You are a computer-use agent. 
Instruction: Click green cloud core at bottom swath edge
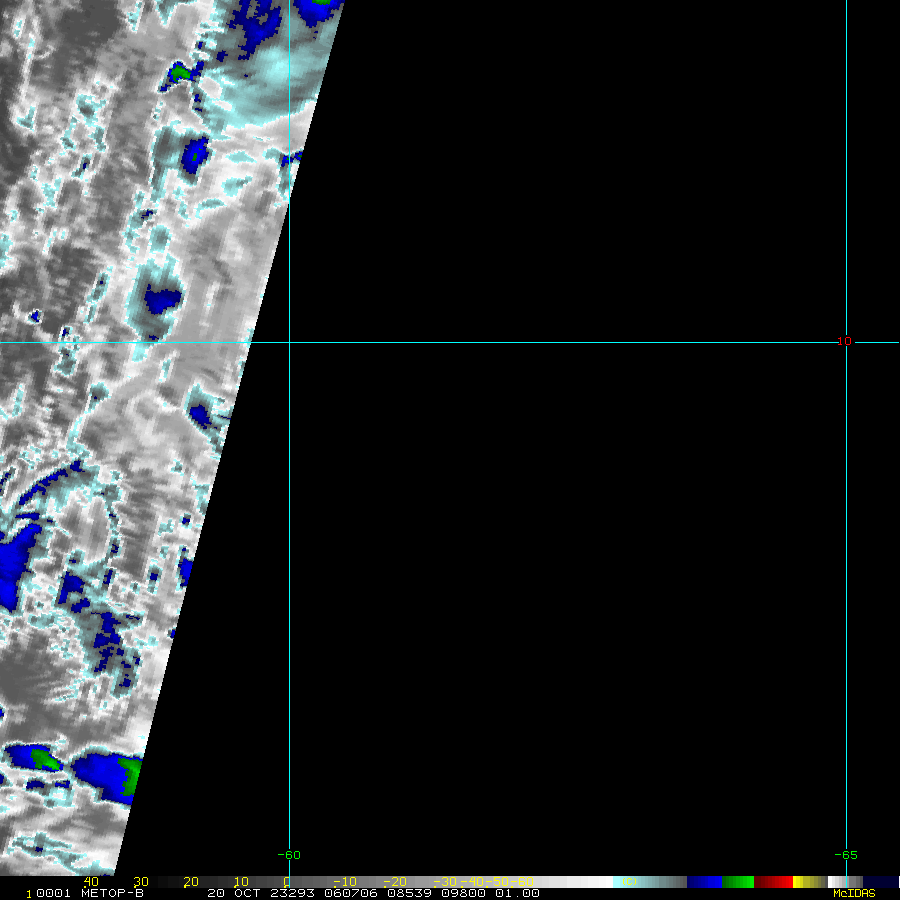[x=130, y=775]
